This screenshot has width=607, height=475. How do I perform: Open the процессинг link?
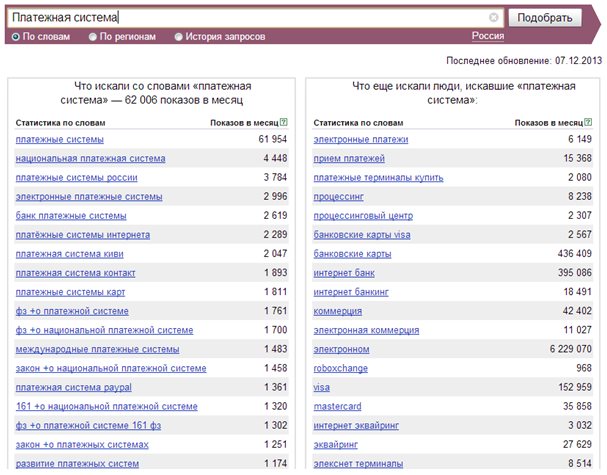pos(338,197)
